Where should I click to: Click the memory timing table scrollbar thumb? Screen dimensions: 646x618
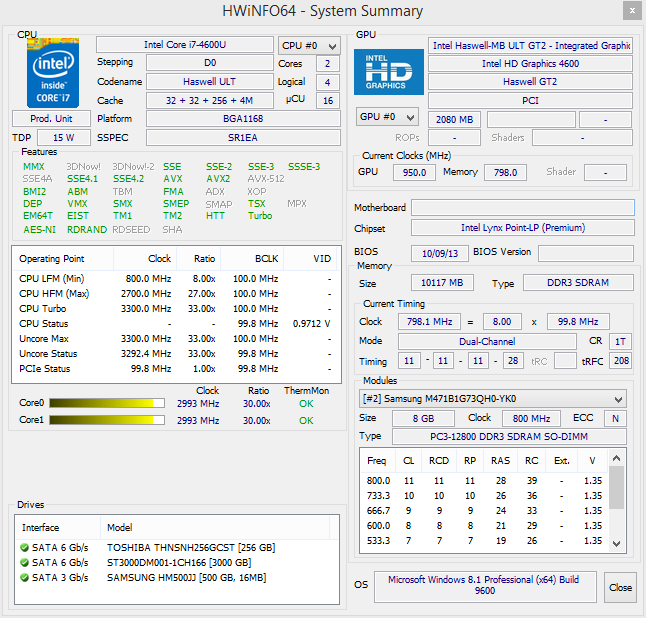(x=616, y=487)
